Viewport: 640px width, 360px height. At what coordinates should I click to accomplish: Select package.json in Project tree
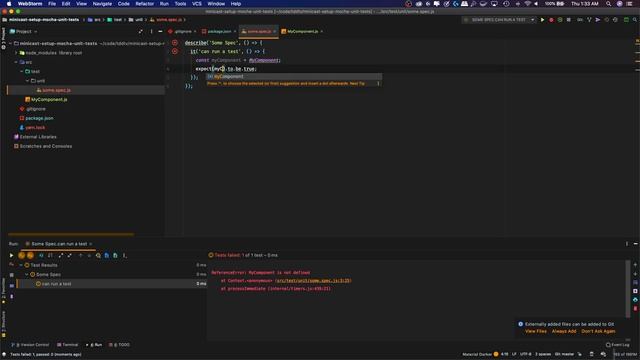coord(37,118)
